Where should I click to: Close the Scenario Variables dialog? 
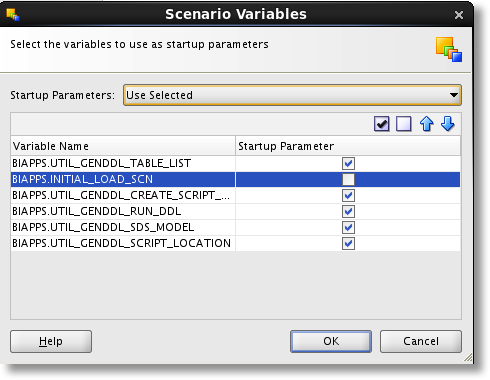click(x=459, y=15)
